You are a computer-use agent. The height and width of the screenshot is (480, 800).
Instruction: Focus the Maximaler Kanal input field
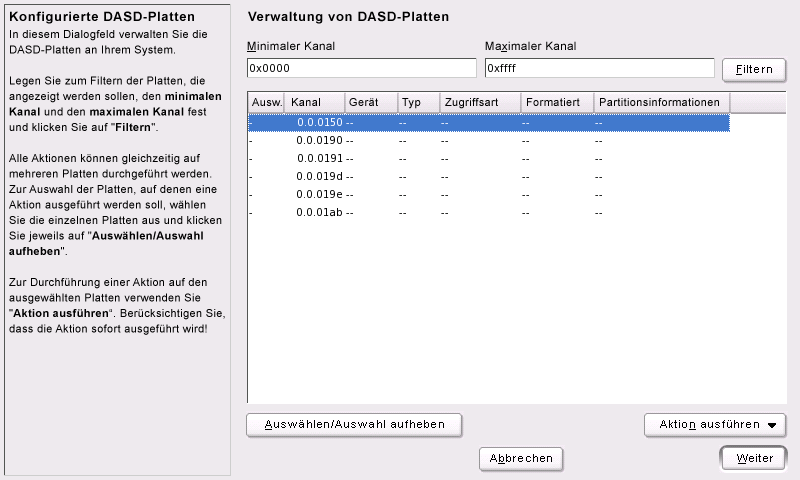click(599, 68)
